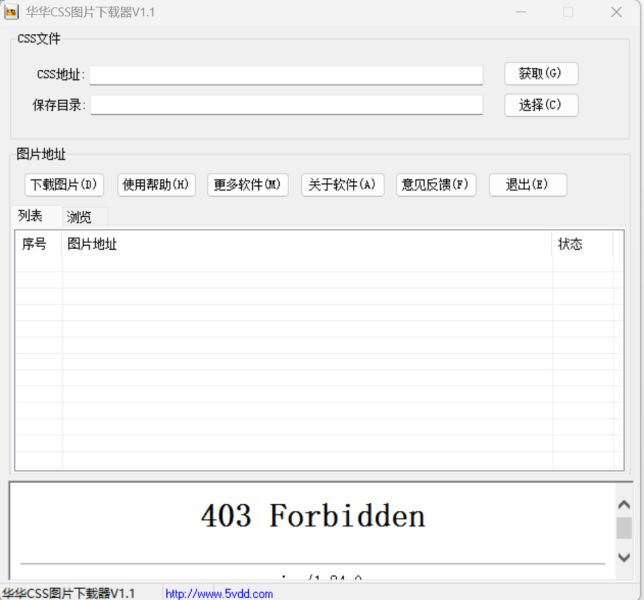This screenshot has width=644, height=600.
Task: Open 意见反馈(F) feedback
Action: [x=435, y=185]
